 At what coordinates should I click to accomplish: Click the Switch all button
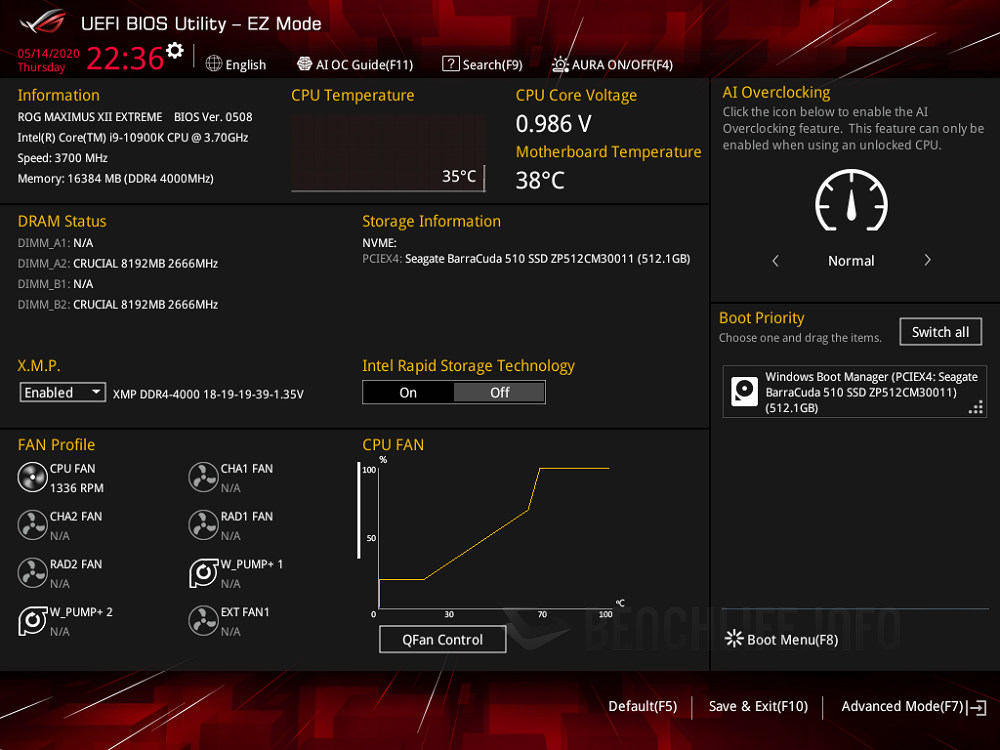pos(940,332)
